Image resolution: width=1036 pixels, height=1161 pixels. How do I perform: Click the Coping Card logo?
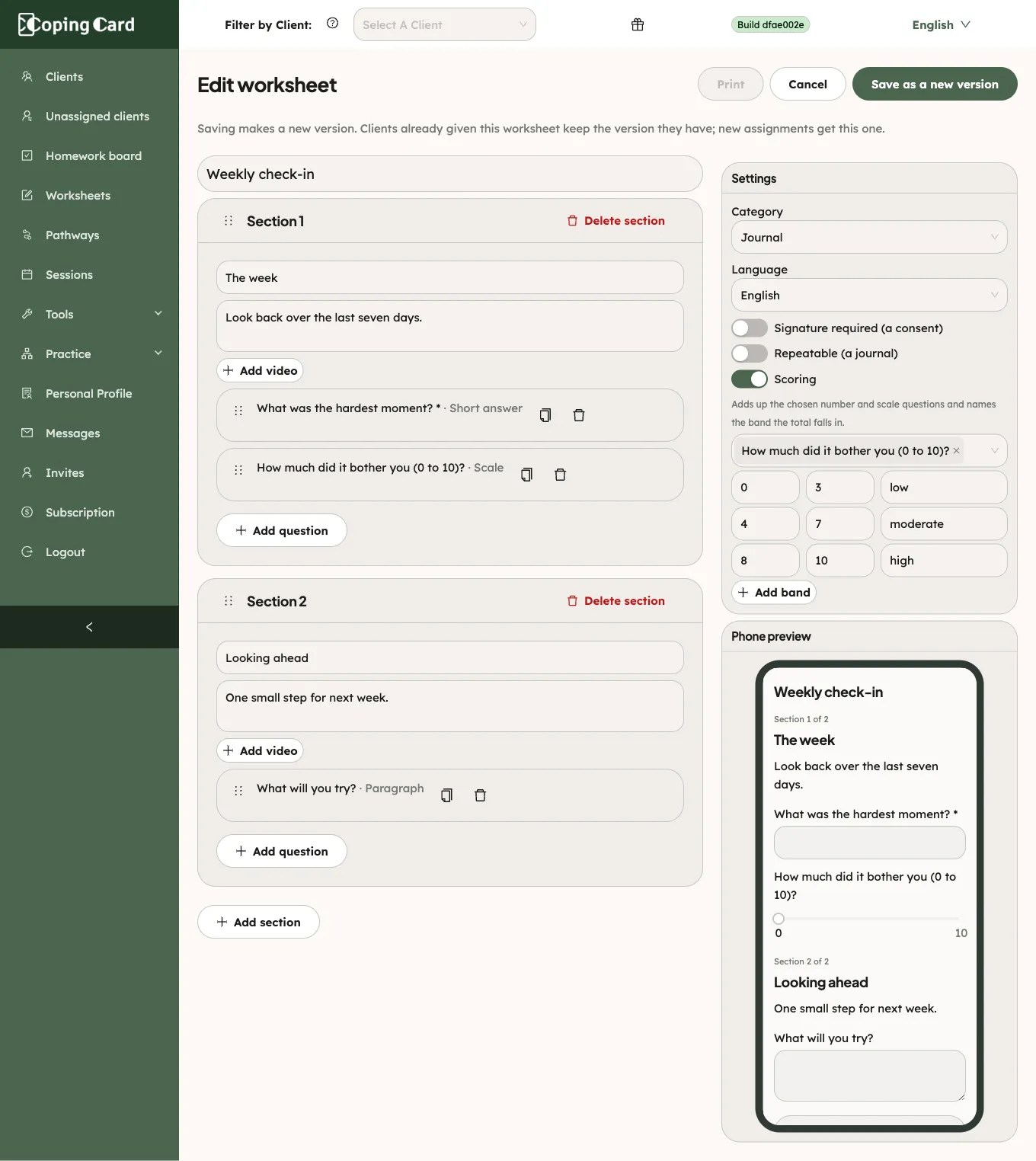coord(76,24)
